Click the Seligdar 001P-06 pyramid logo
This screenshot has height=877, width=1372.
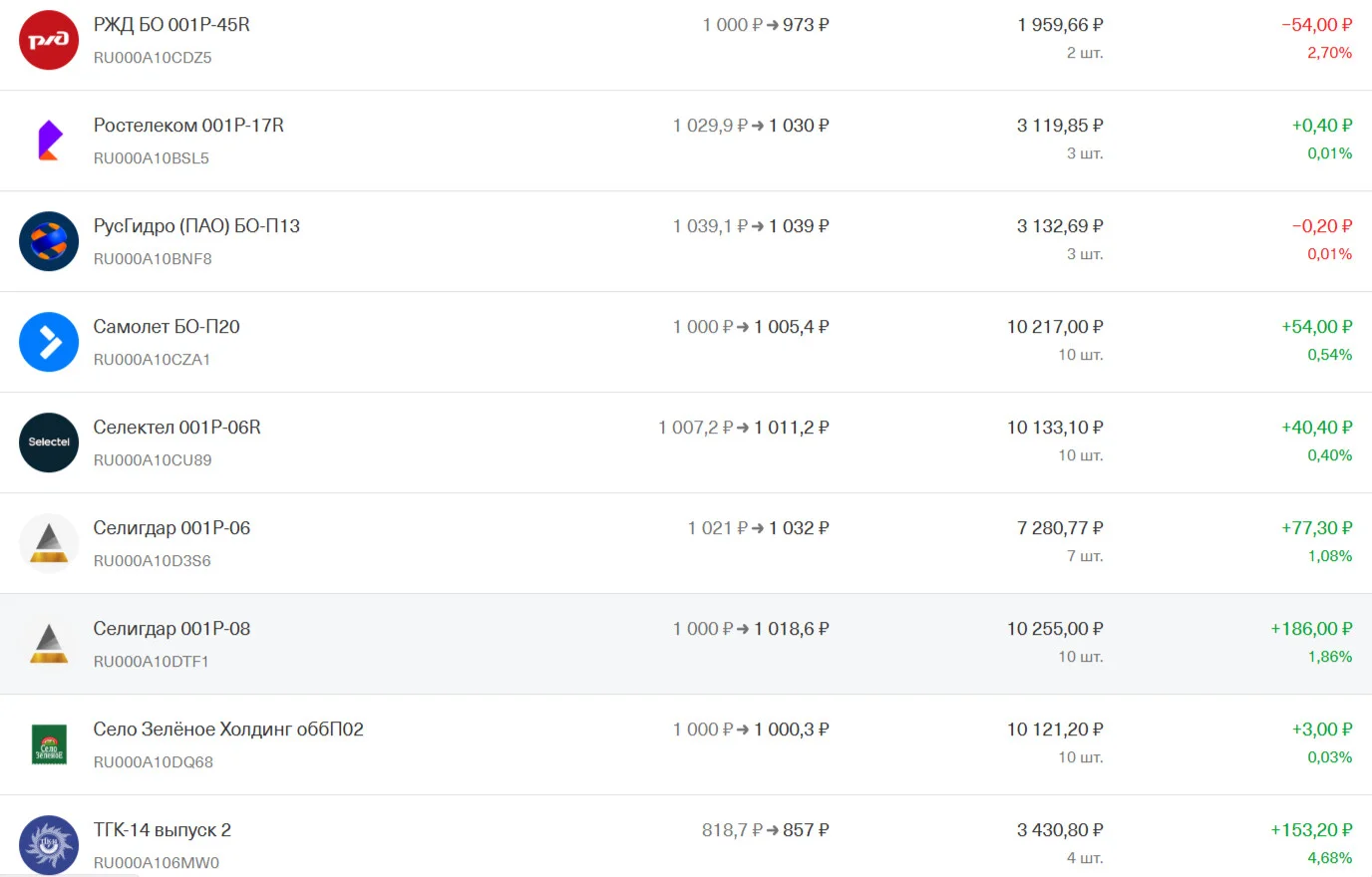(49, 543)
